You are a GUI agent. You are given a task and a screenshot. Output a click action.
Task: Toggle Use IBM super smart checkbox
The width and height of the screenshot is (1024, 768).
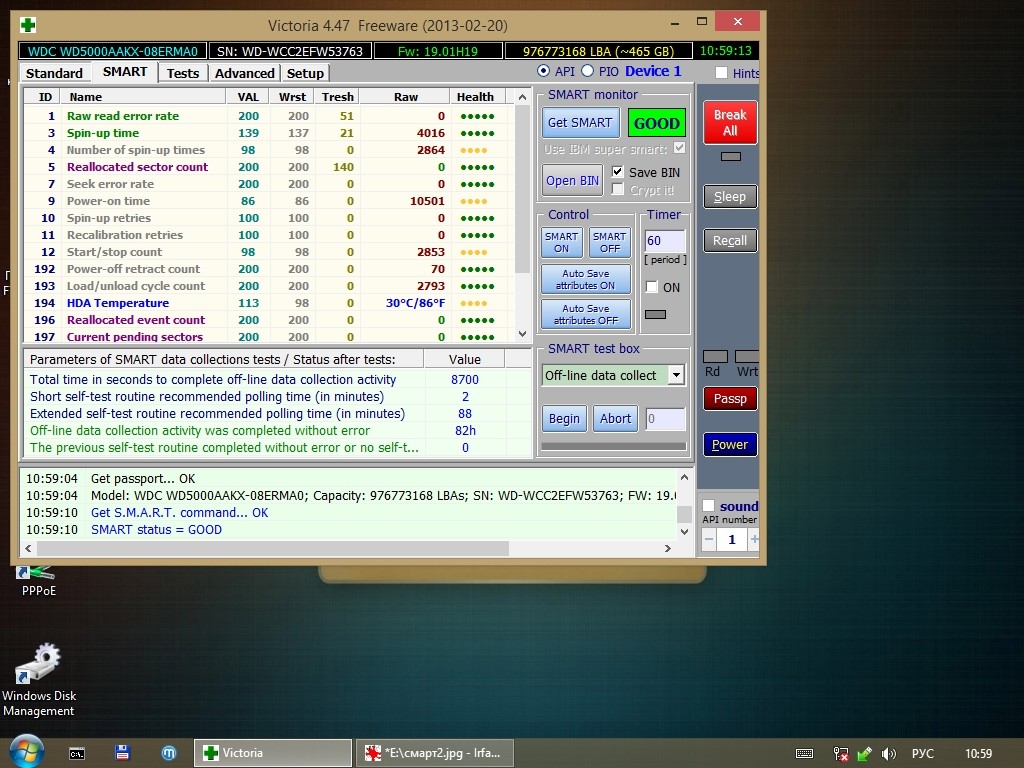pos(679,148)
